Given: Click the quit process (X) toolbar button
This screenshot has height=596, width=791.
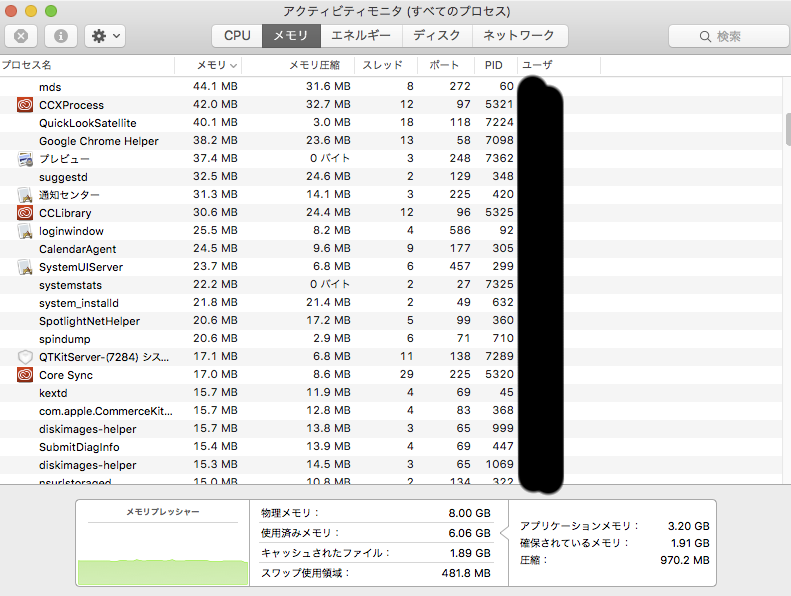Looking at the screenshot, I should tap(21, 36).
